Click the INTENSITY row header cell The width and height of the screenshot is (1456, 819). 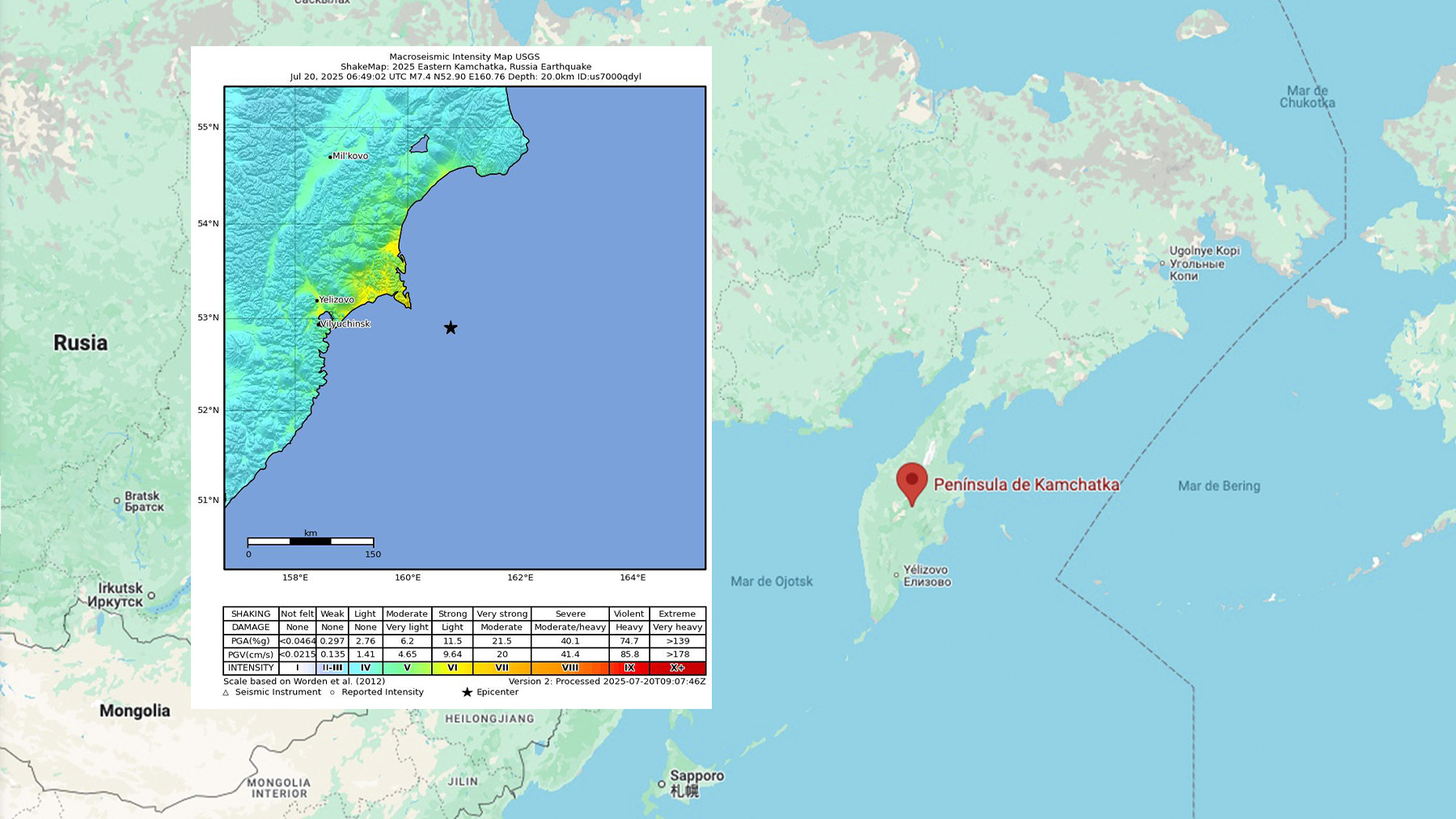(x=251, y=668)
